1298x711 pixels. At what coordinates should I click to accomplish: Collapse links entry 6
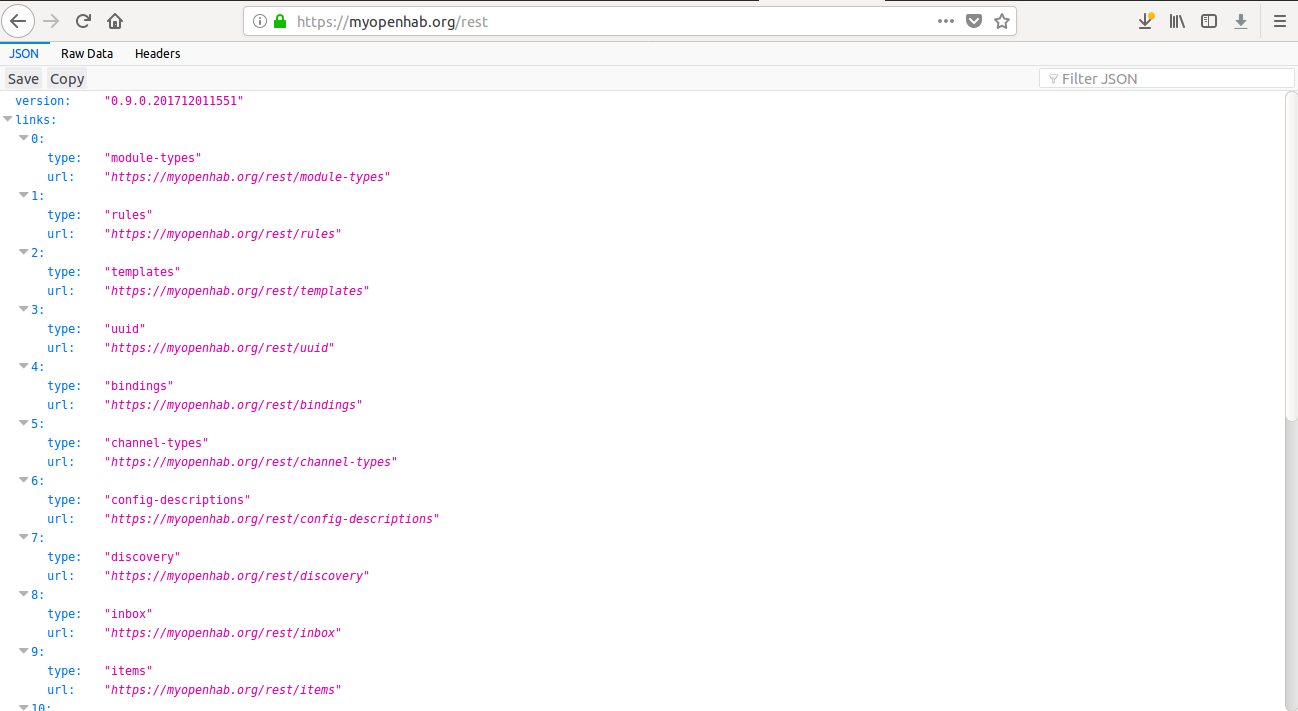pyautogui.click(x=24, y=481)
